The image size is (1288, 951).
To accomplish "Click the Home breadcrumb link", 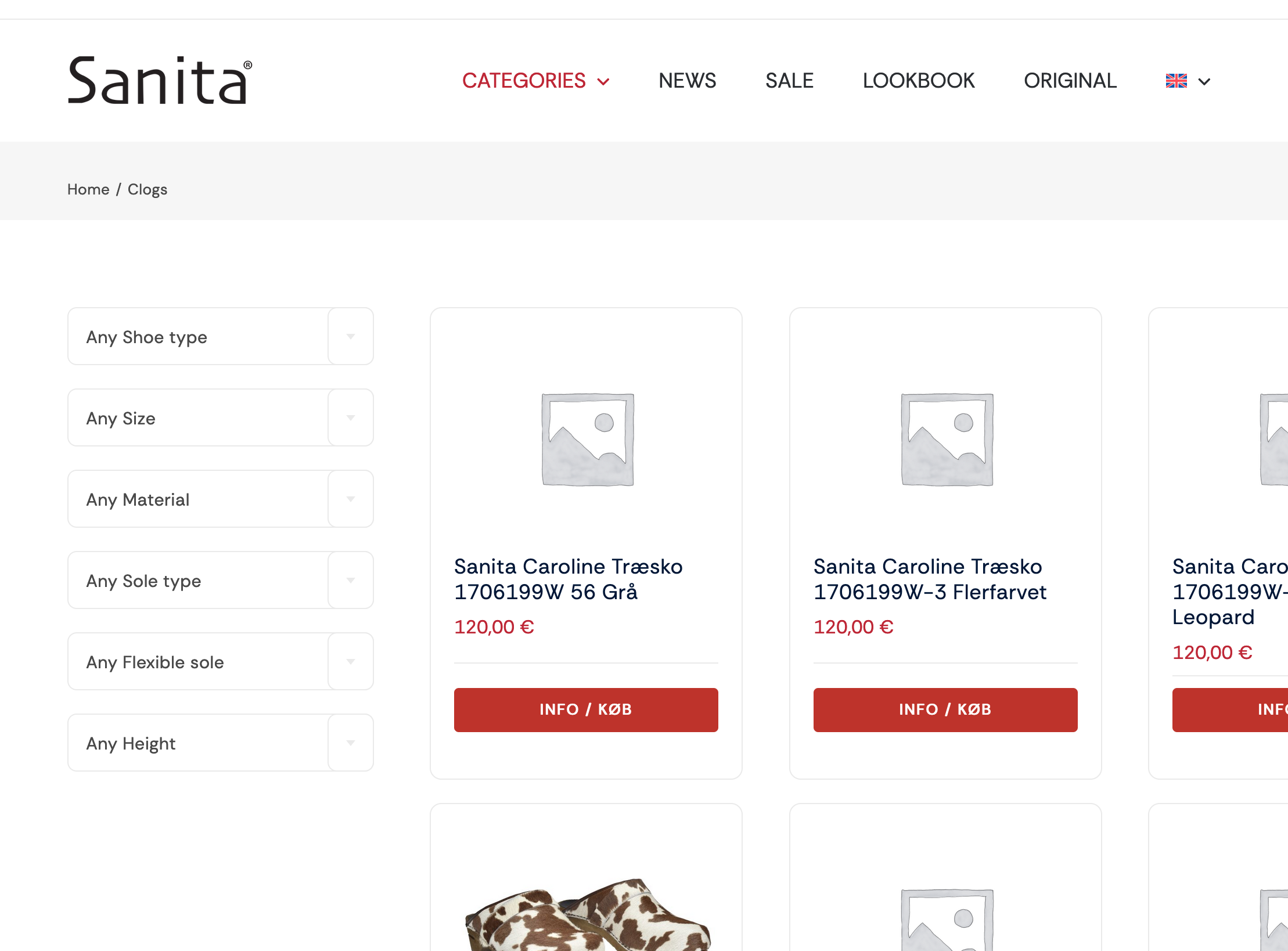I will coord(88,189).
